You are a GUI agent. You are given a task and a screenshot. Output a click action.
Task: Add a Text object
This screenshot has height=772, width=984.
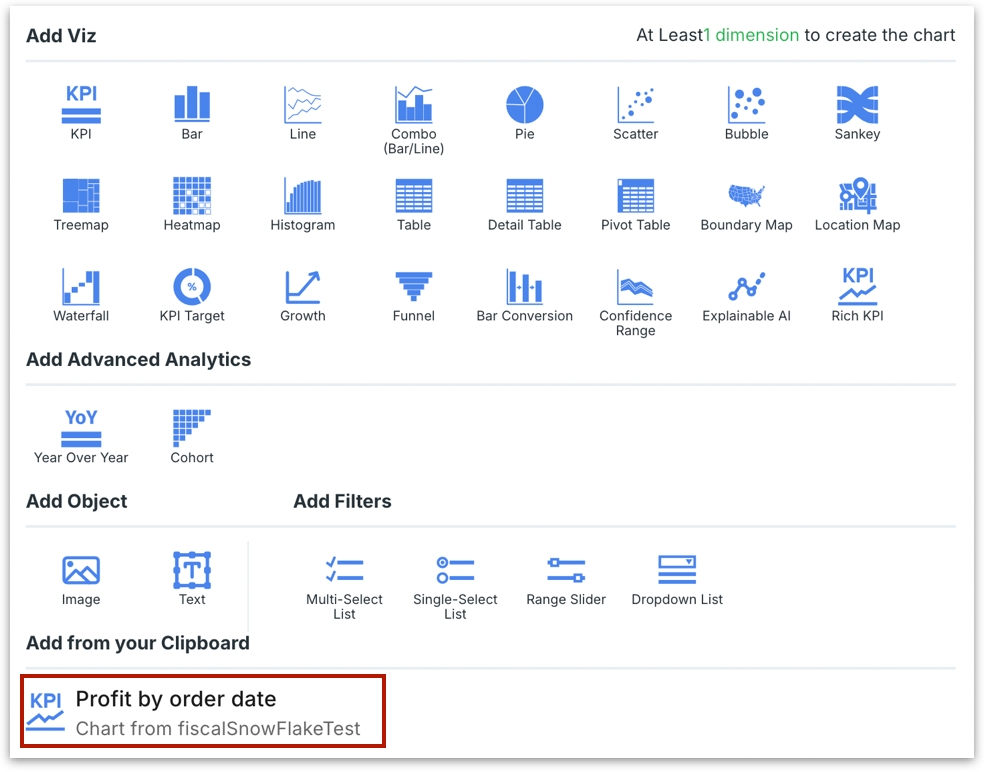192,571
